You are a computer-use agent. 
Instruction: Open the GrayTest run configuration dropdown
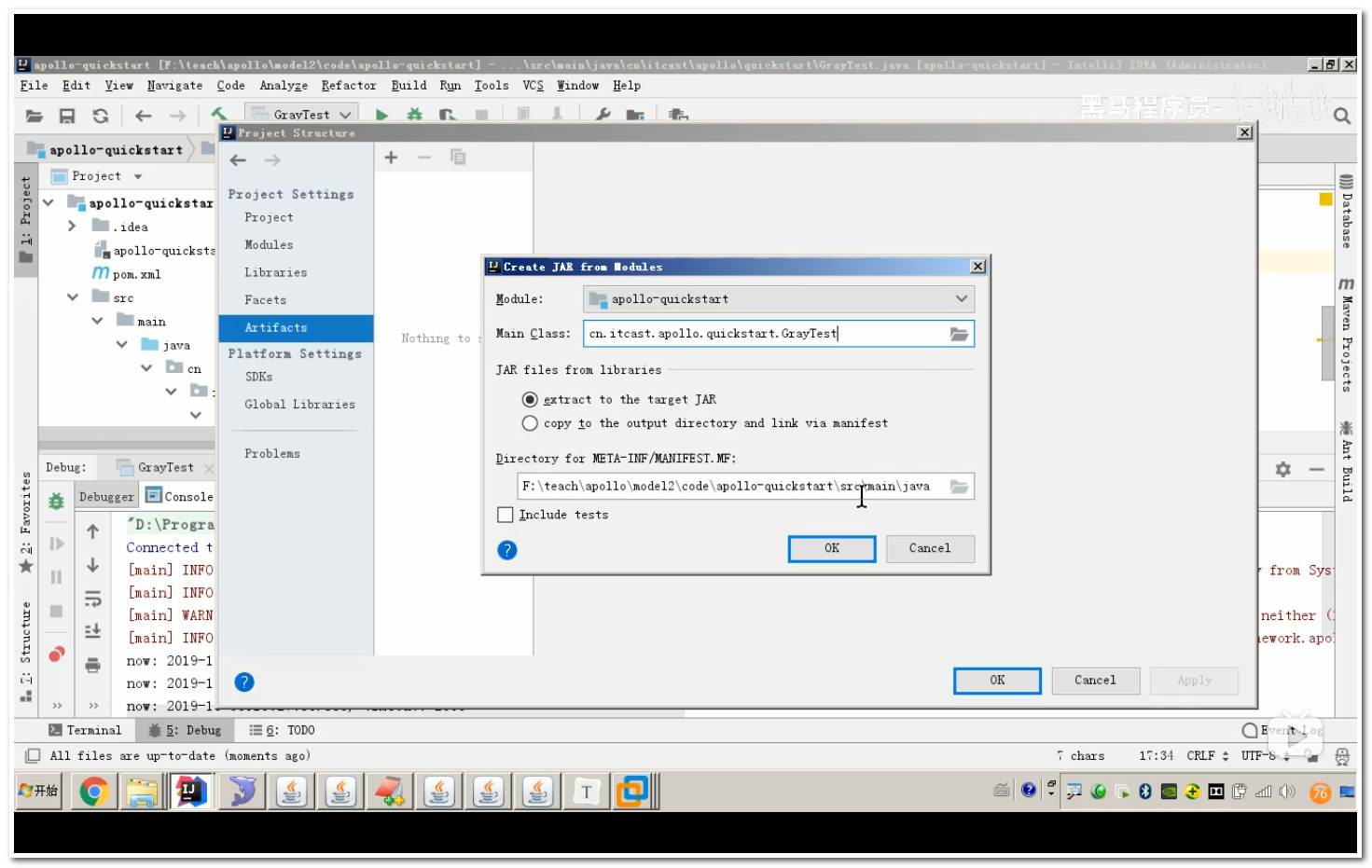pyautogui.click(x=301, y=115)
